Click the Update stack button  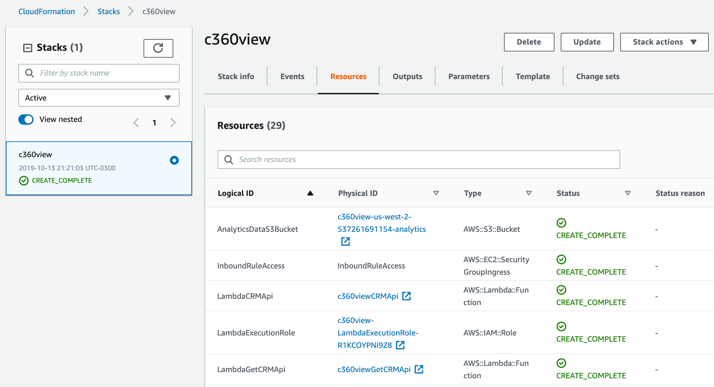[587, 42]
